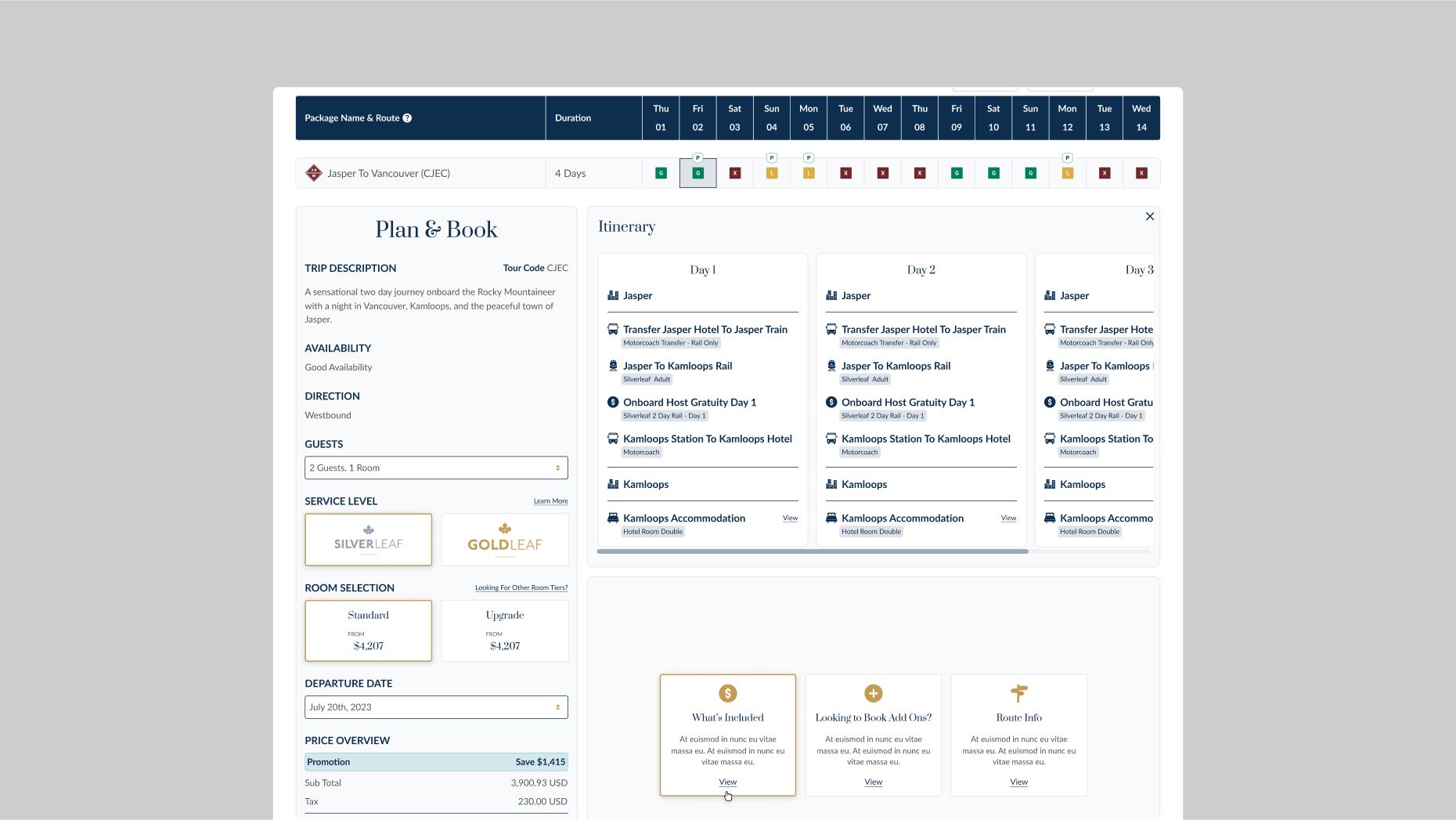Click Day 1 Jasper To Kamloops Rail train icon
This screenshot has width=1456, height=820.
(x=613, y=366)
